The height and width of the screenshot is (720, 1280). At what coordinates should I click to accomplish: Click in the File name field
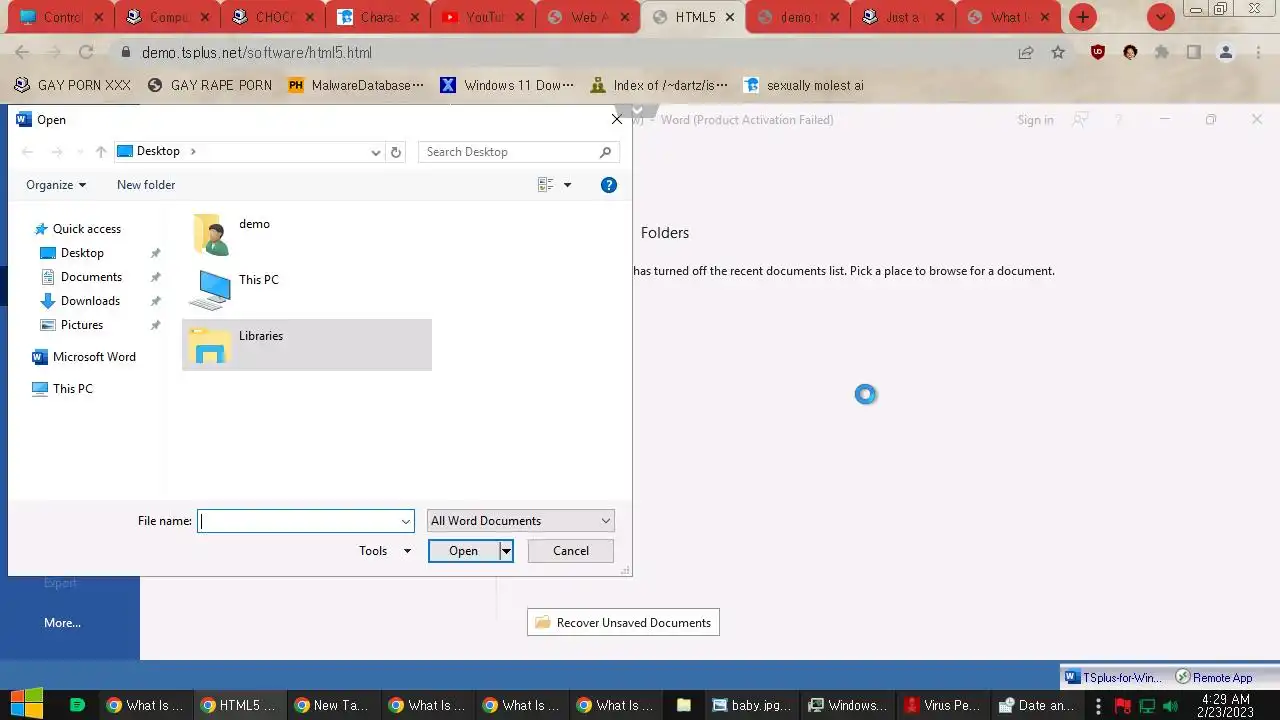coord(298,521)
